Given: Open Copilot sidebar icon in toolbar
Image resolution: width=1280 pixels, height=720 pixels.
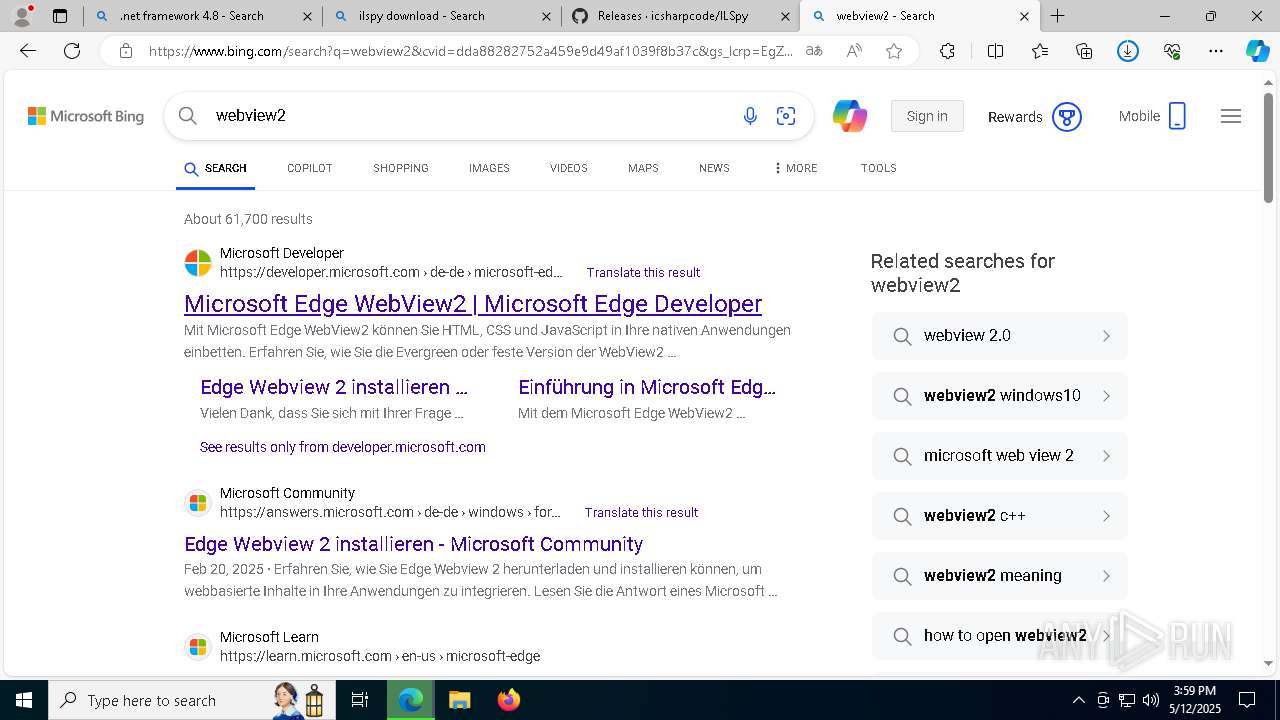Looking at the screenshot, I should (x=1257, y=51).
